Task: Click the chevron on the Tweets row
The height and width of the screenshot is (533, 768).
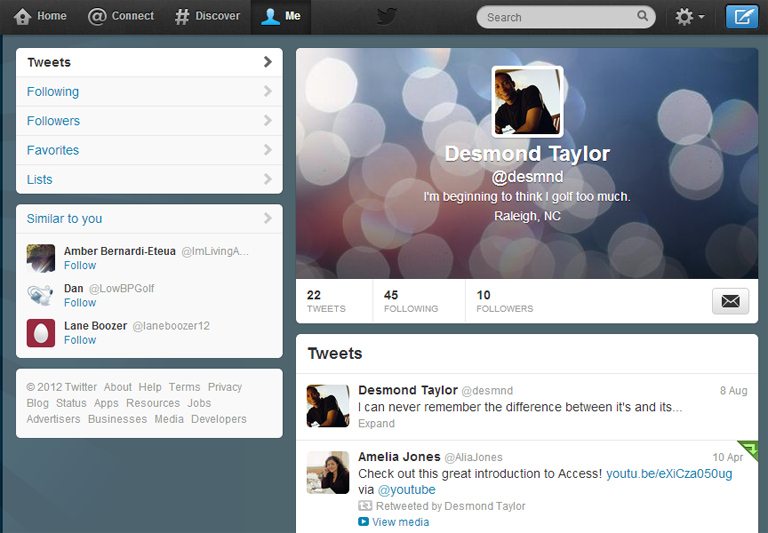Action: pyautogui.click(x=267, y=62)
